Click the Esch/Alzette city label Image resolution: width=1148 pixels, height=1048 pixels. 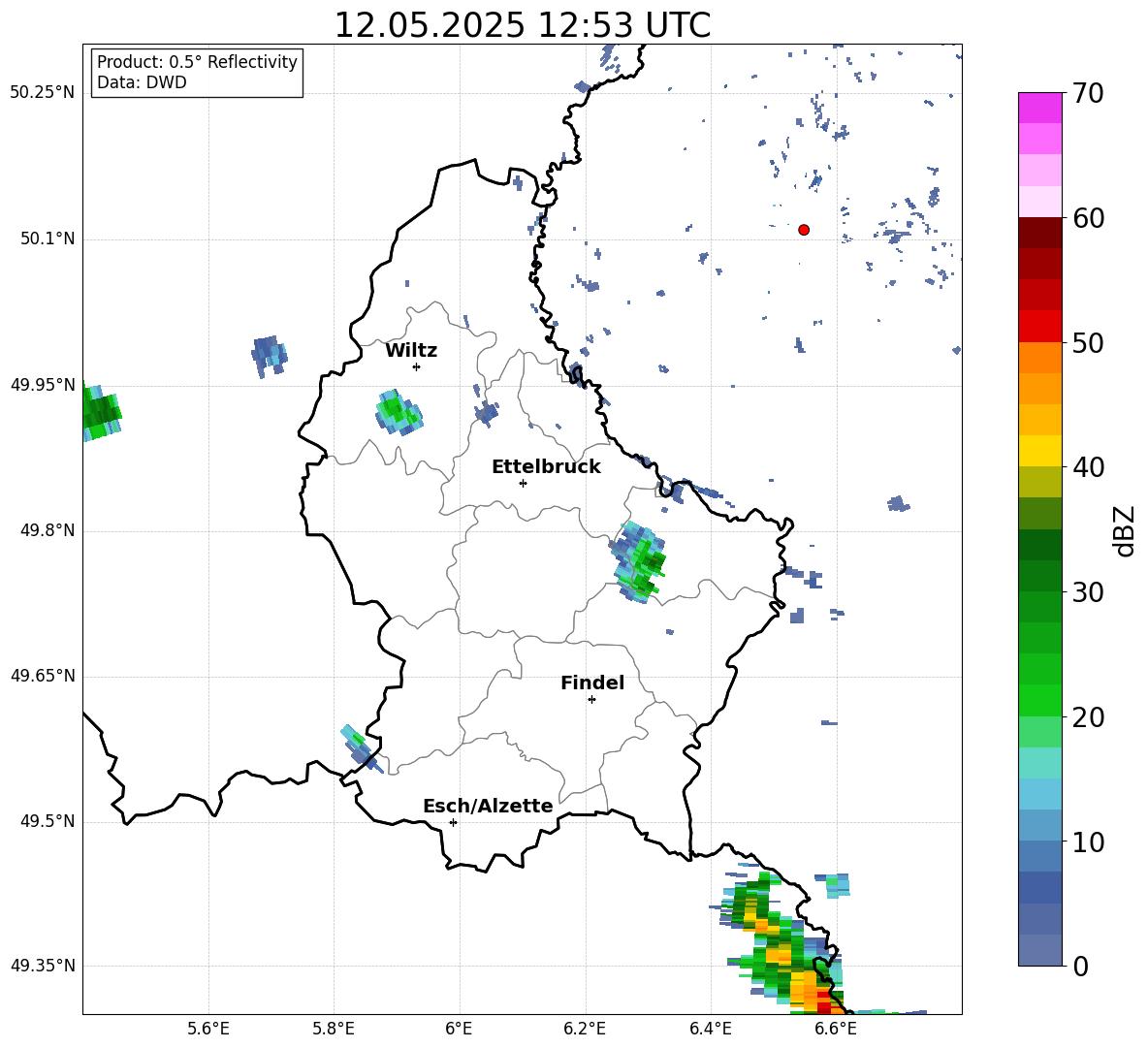pyautogui.click(x=488, y=806)
